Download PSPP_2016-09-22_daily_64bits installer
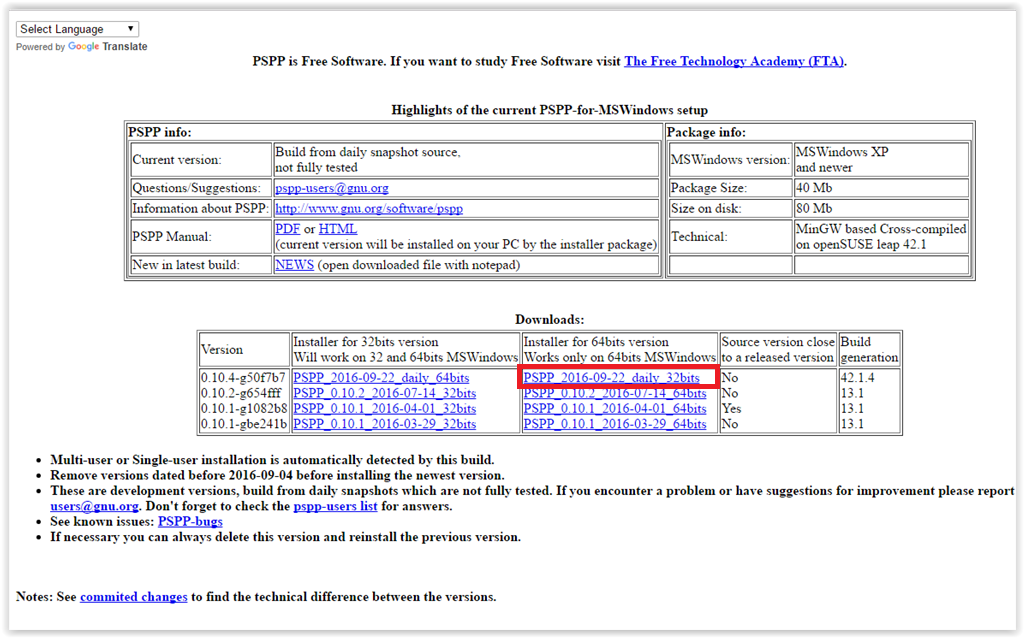This screenshot has width=1024, height=638. (x=381, y=378)
